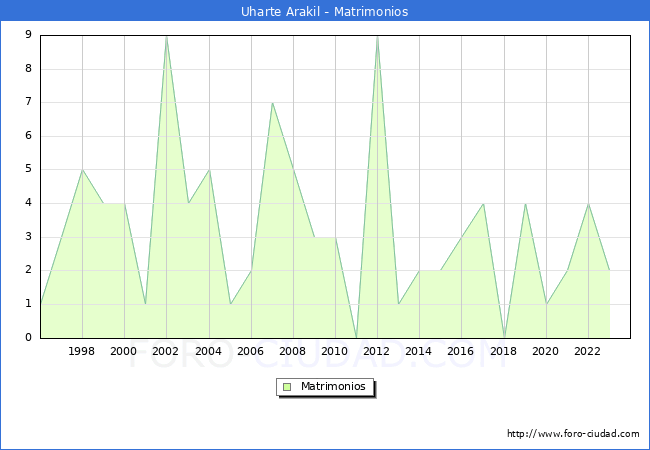This screenshot has width=650, height=450.
Task: Select the x-axis label 2000
Action: [x=124, y=351]
